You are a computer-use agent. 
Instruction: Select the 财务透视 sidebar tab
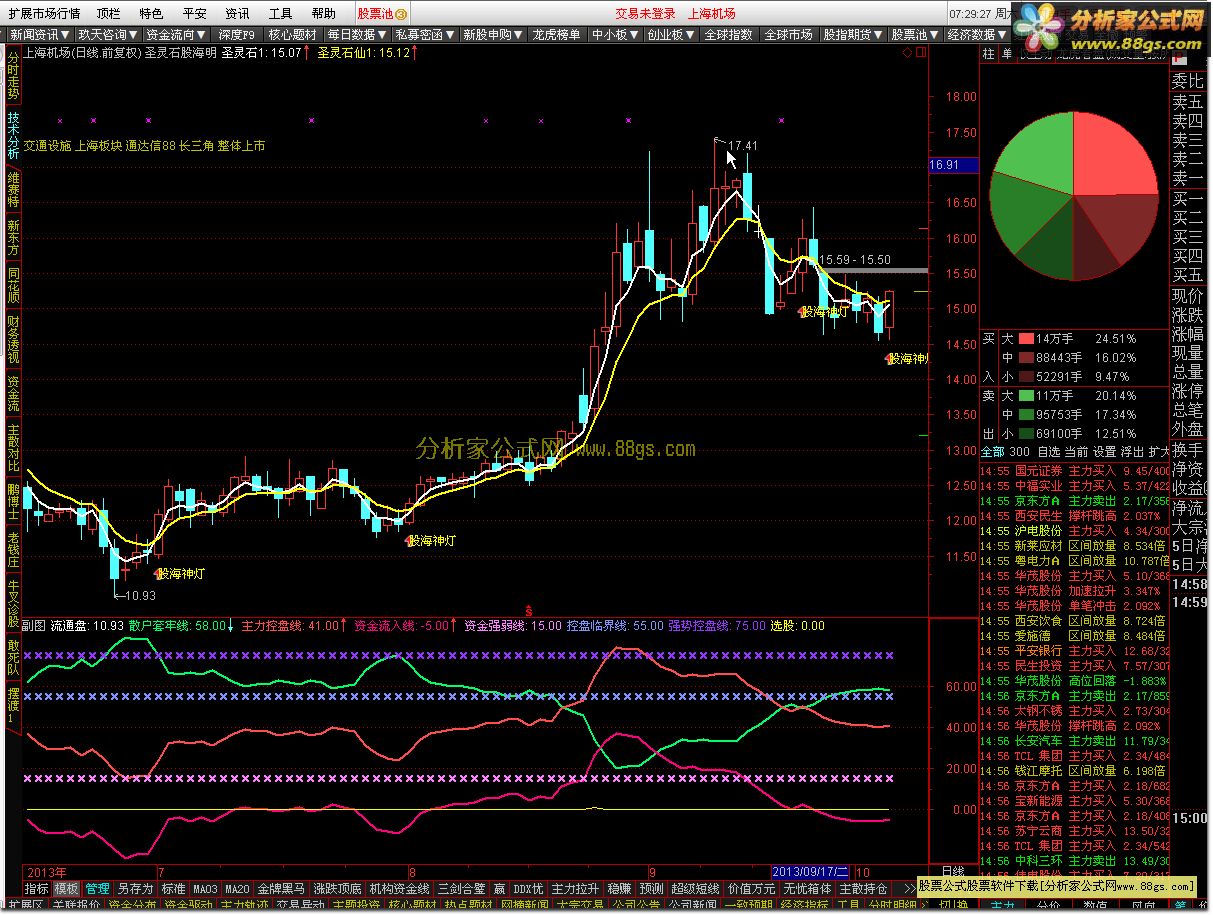pyautogui.click(x=13, y=339)
